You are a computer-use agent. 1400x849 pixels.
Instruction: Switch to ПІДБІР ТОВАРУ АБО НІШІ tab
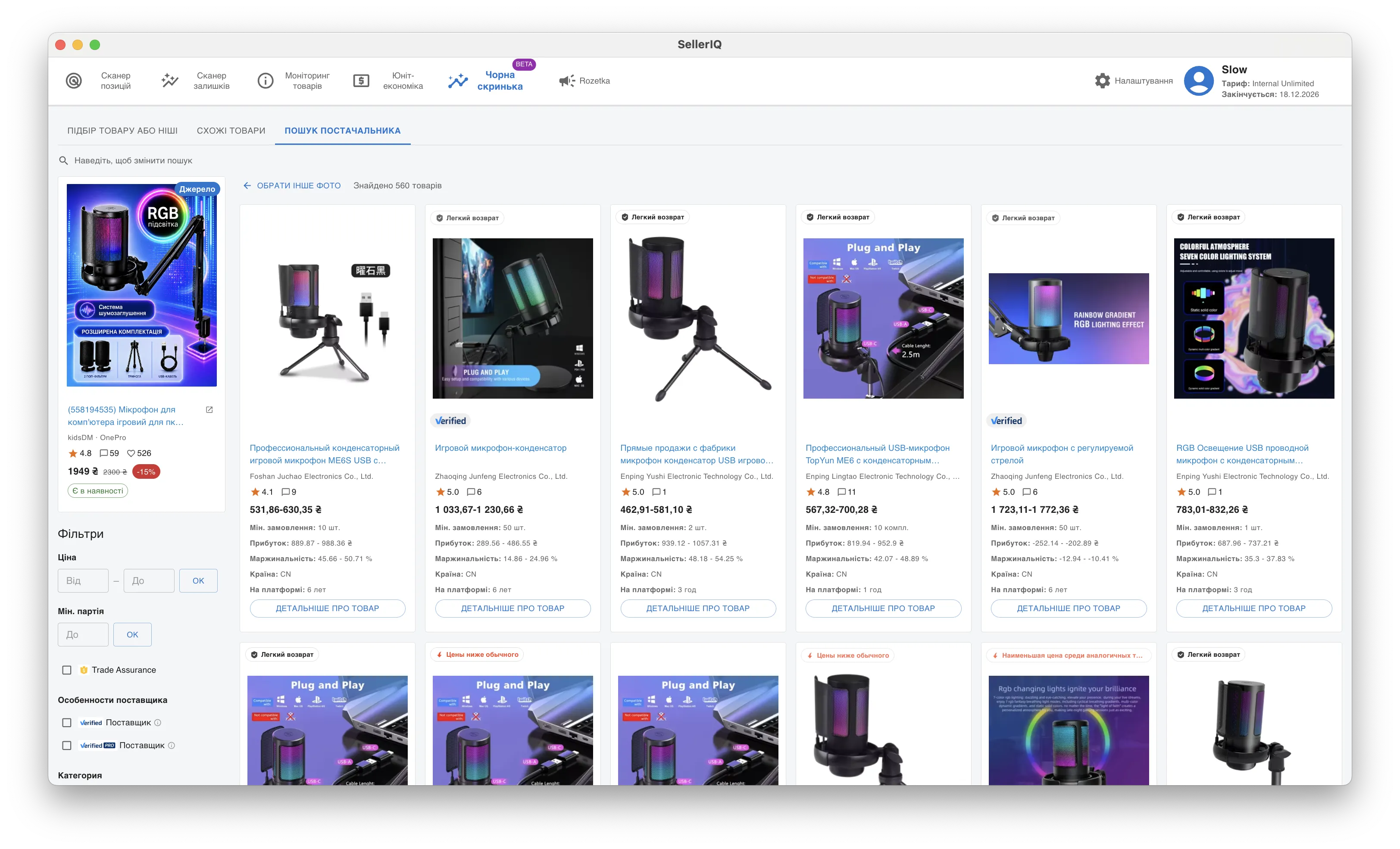tap(123, 131)
